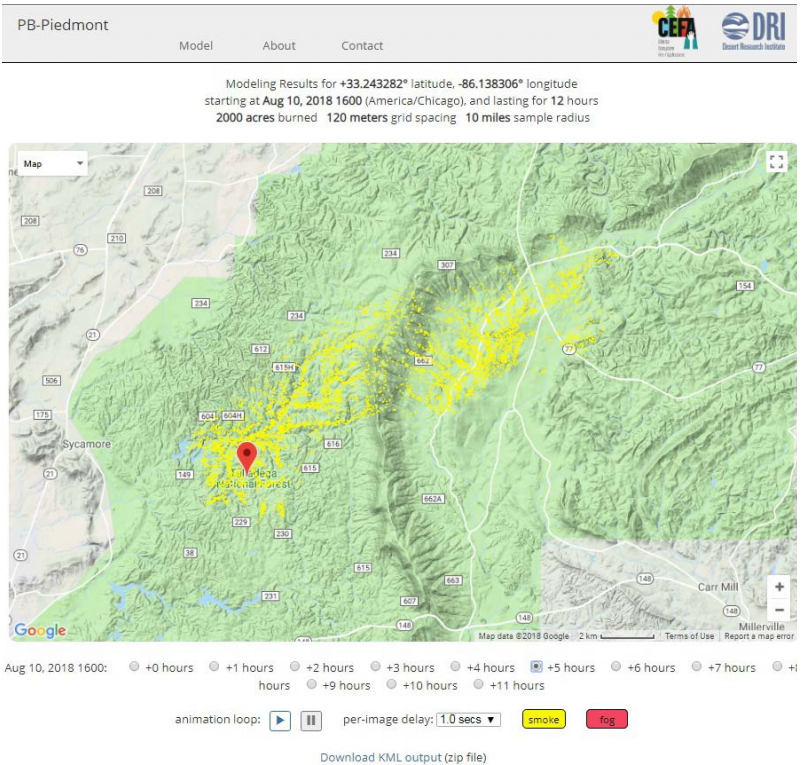
Task: Select the +7 hours radio button
Action: click(697, 666)
